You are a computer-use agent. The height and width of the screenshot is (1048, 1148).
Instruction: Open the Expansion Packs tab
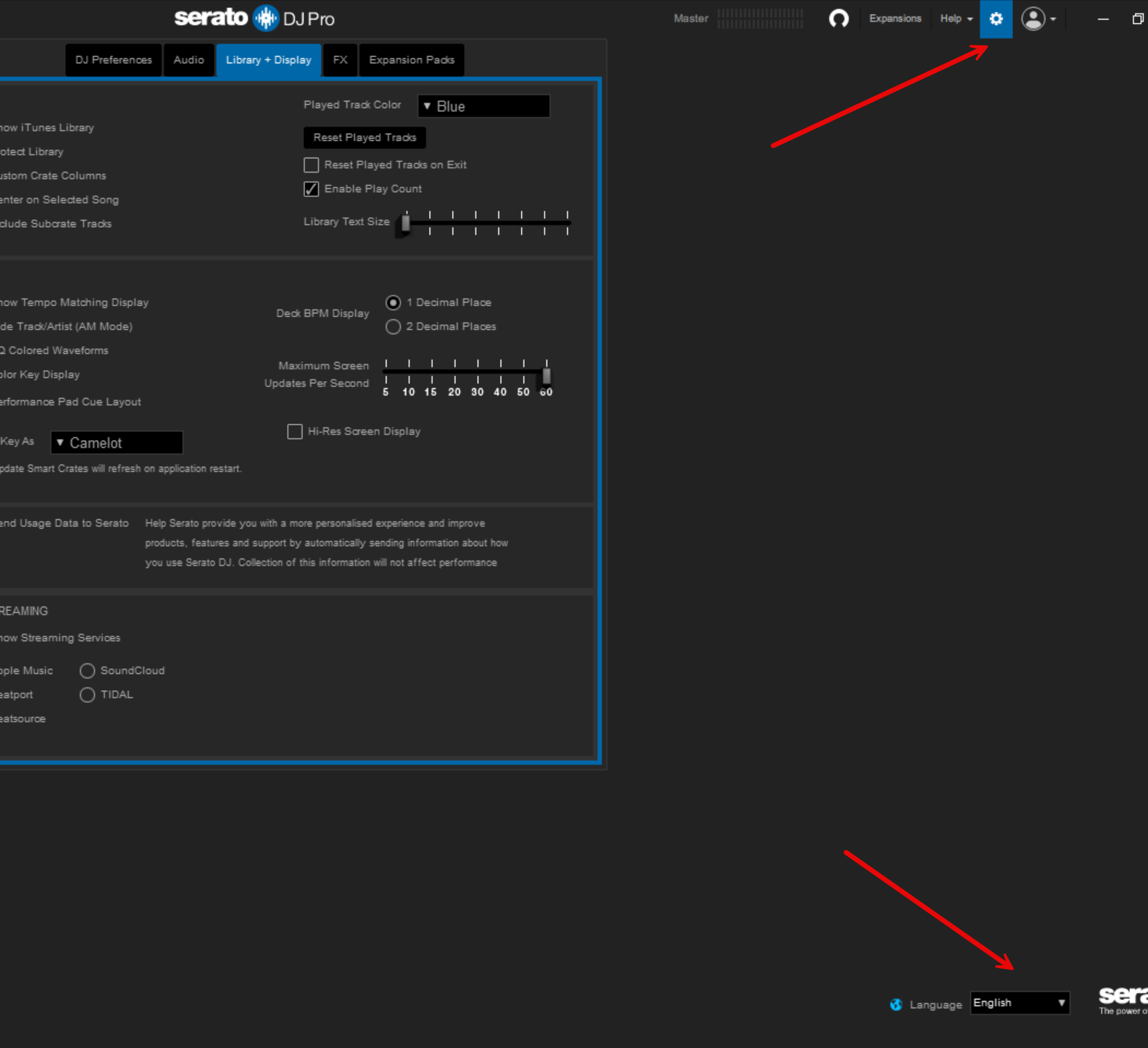point(411,60)
